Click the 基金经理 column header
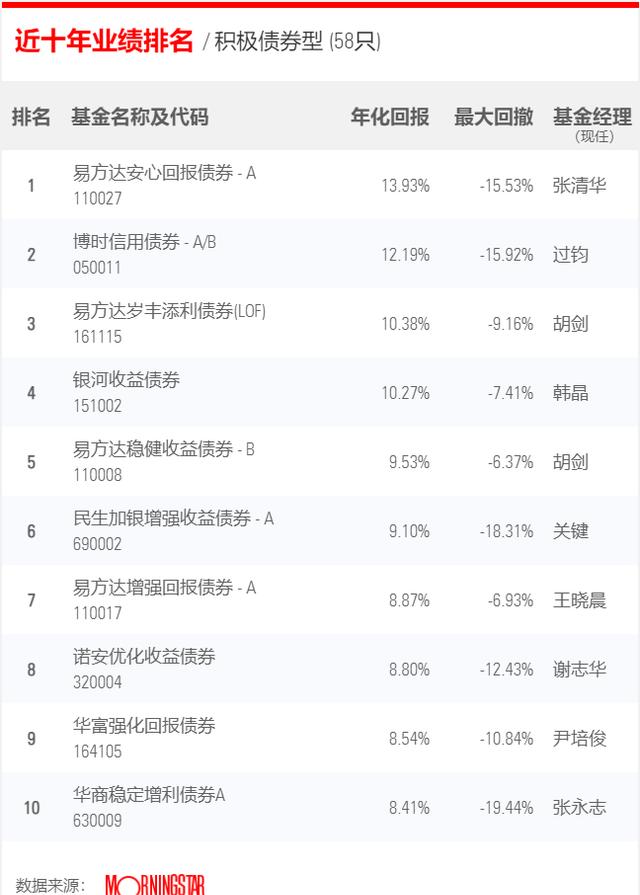Screen dimensions: 640x895 [x=592, y=117]
